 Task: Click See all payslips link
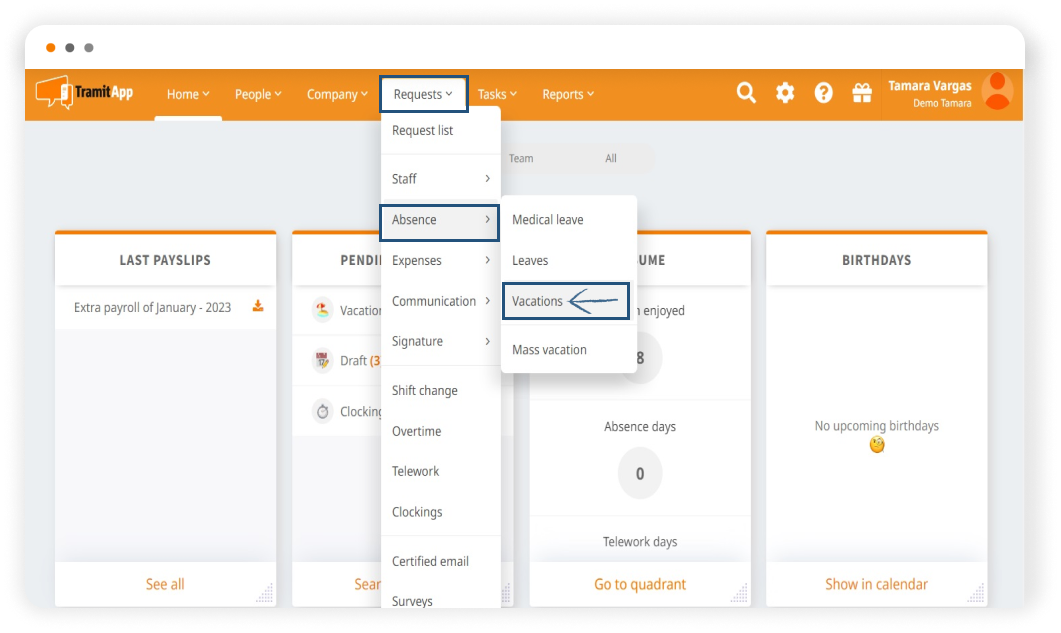click(165, 584)
